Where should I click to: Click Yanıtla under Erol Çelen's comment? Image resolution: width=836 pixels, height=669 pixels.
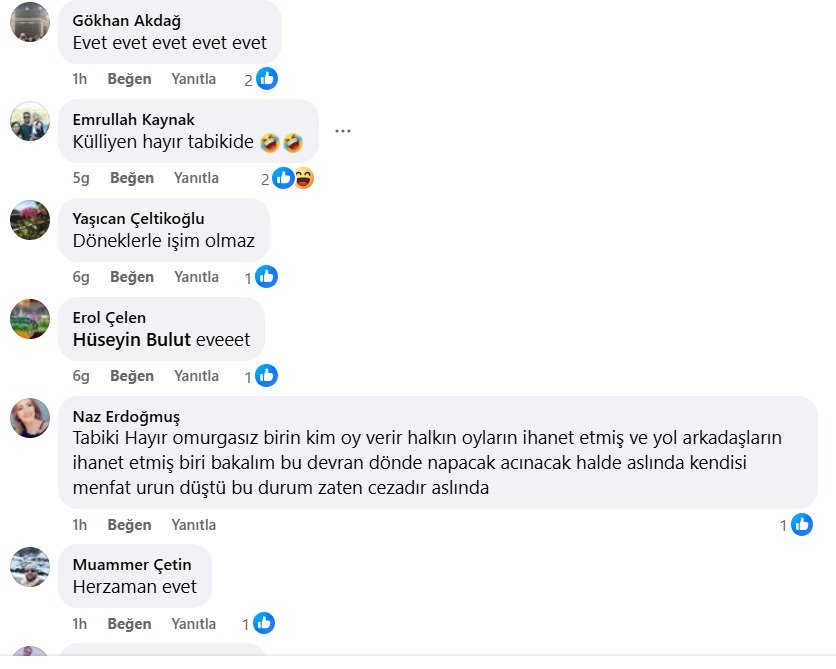pyautogui.click(x=196, y=376)
